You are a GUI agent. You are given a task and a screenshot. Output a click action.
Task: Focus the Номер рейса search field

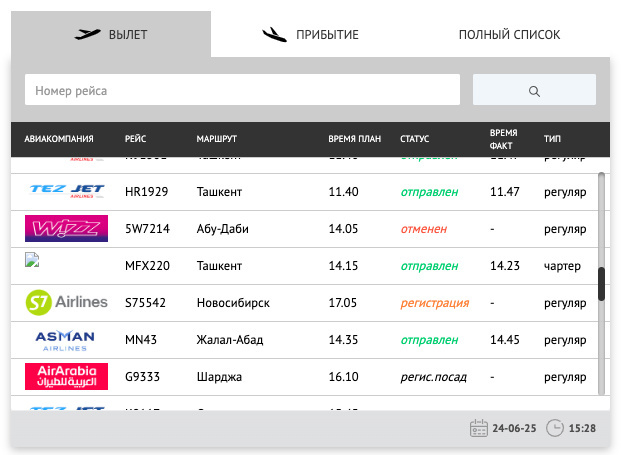point(242,90)
